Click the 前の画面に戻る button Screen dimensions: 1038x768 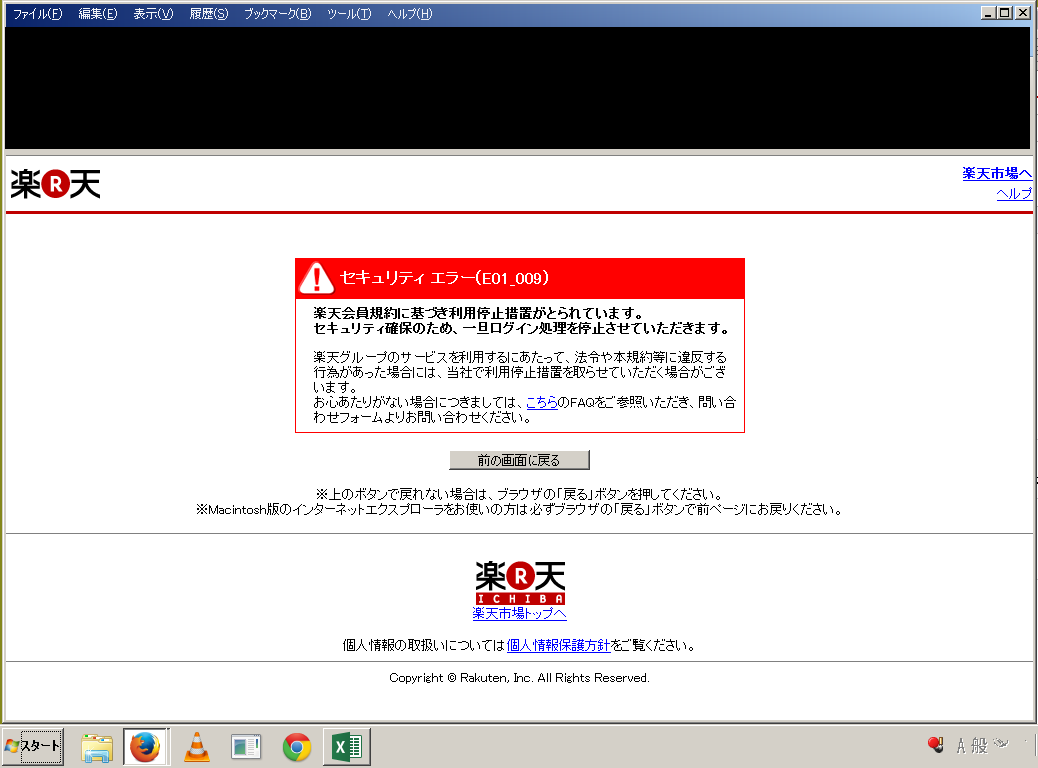pos(519,460)
